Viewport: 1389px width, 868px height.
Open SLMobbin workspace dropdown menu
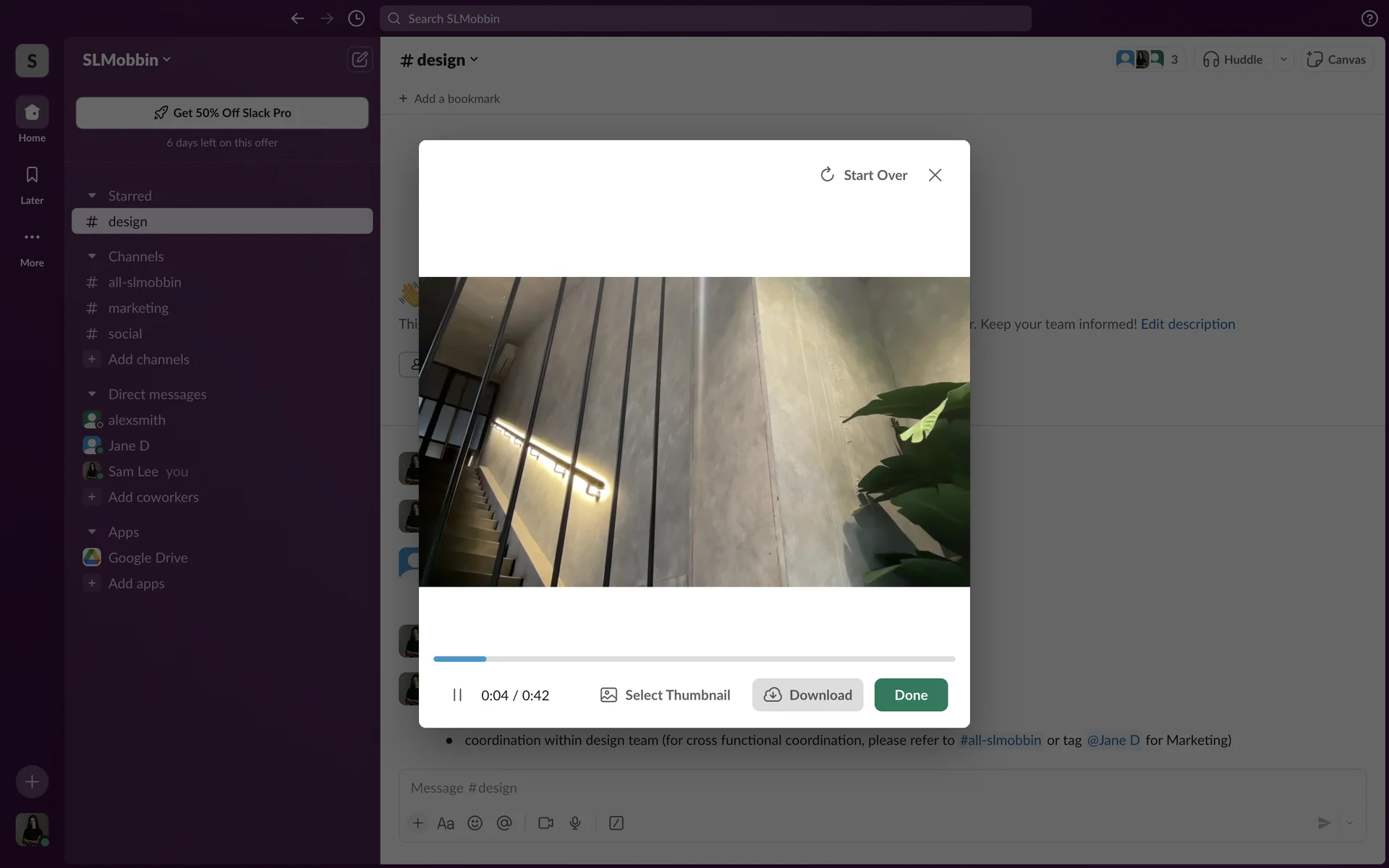pos(127,60)
